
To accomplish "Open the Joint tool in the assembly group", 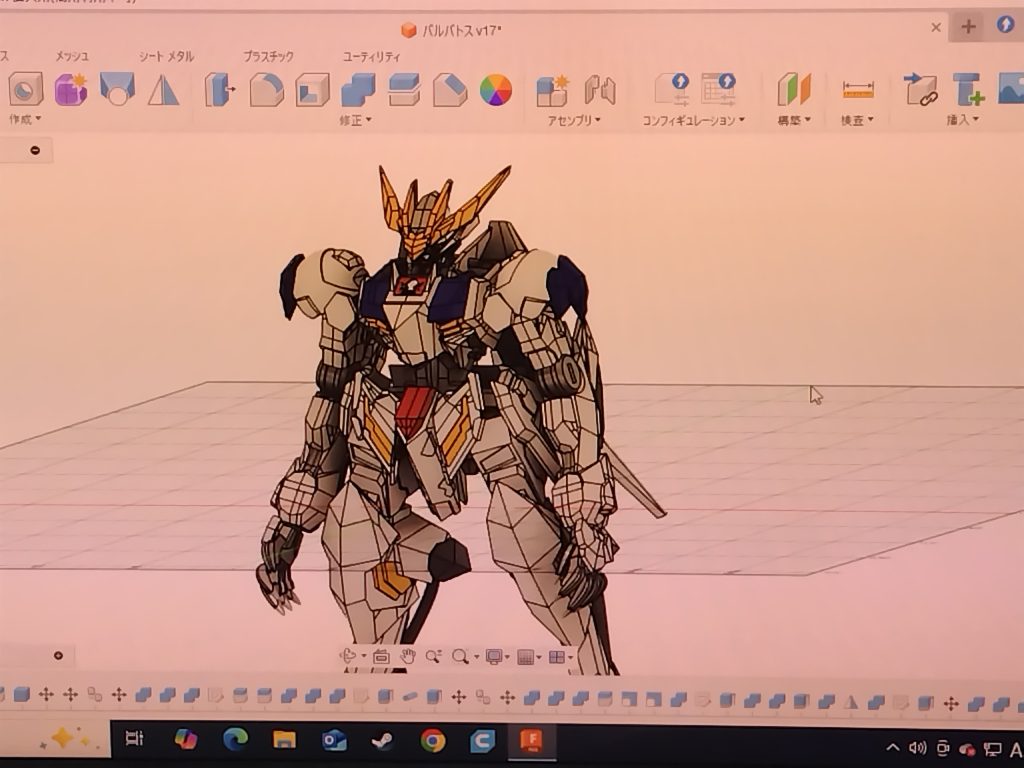I will 600,90.
